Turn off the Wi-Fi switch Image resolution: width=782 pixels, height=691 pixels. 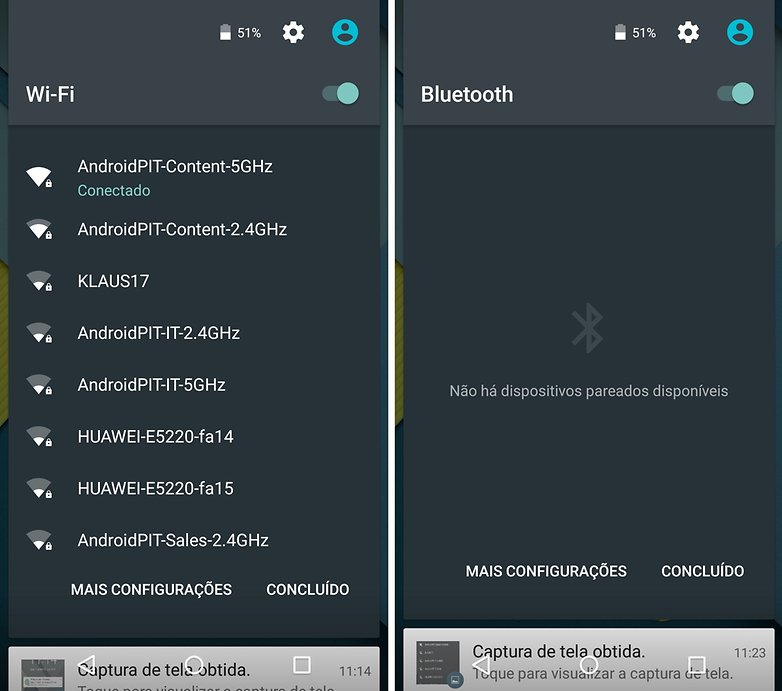click(x=341, y=93)
